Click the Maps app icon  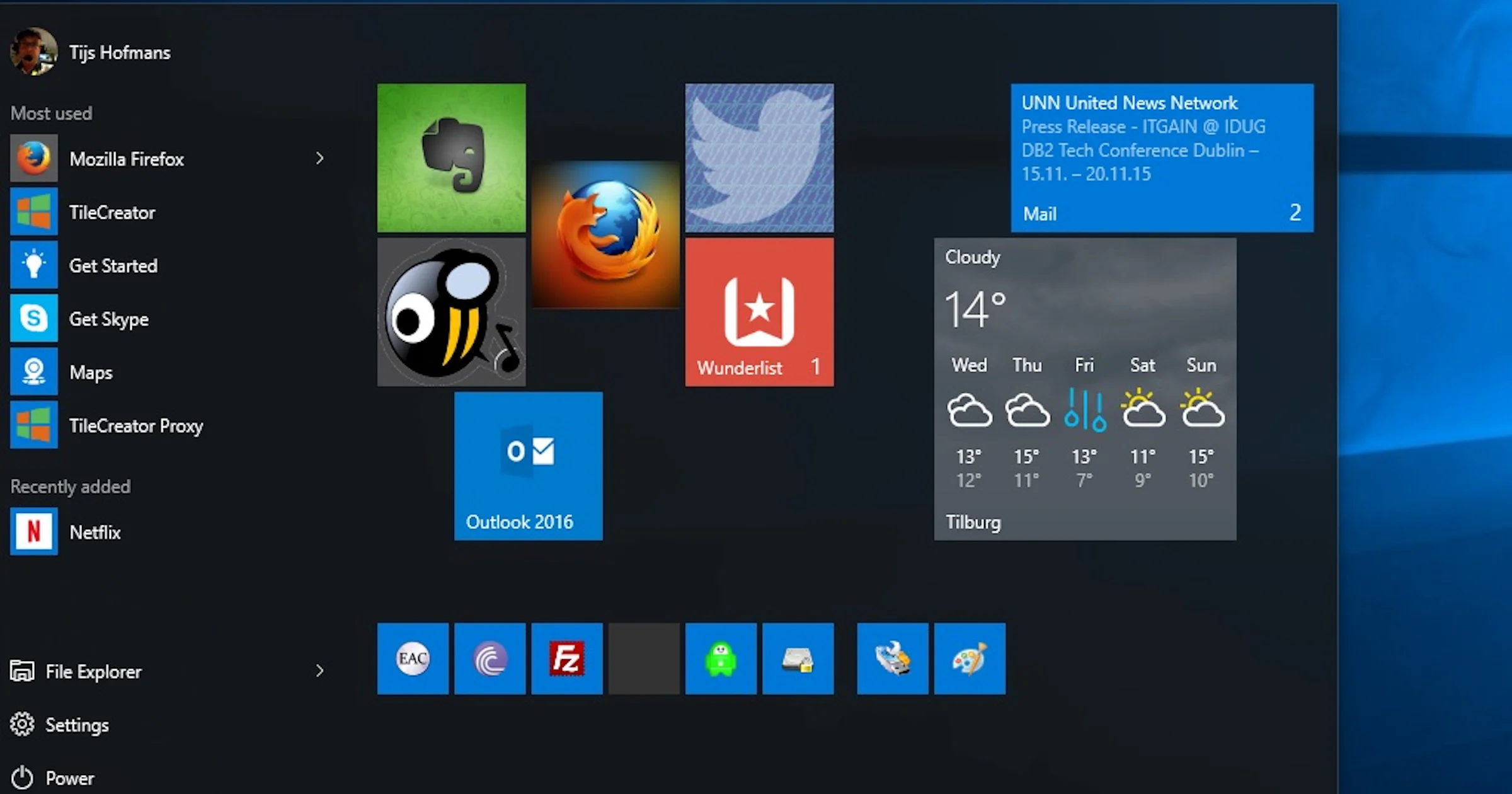pos(34,372)
